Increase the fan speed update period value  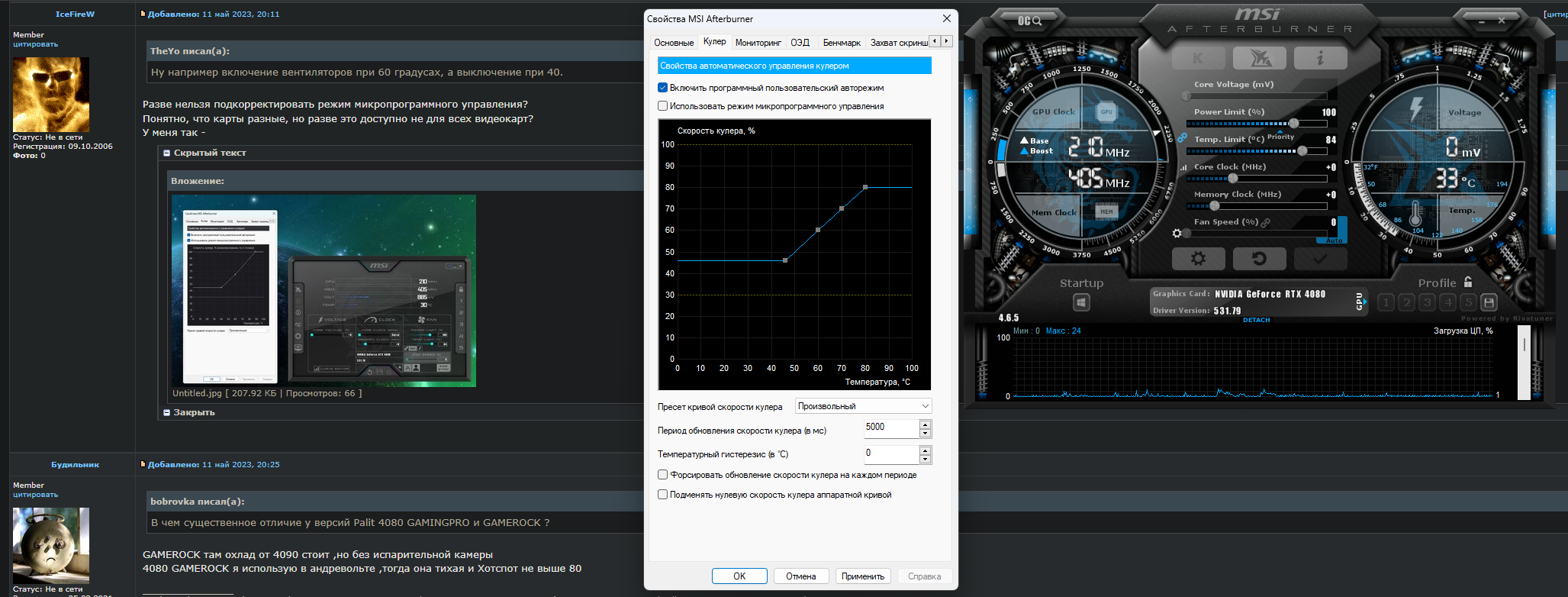point(926,424)
